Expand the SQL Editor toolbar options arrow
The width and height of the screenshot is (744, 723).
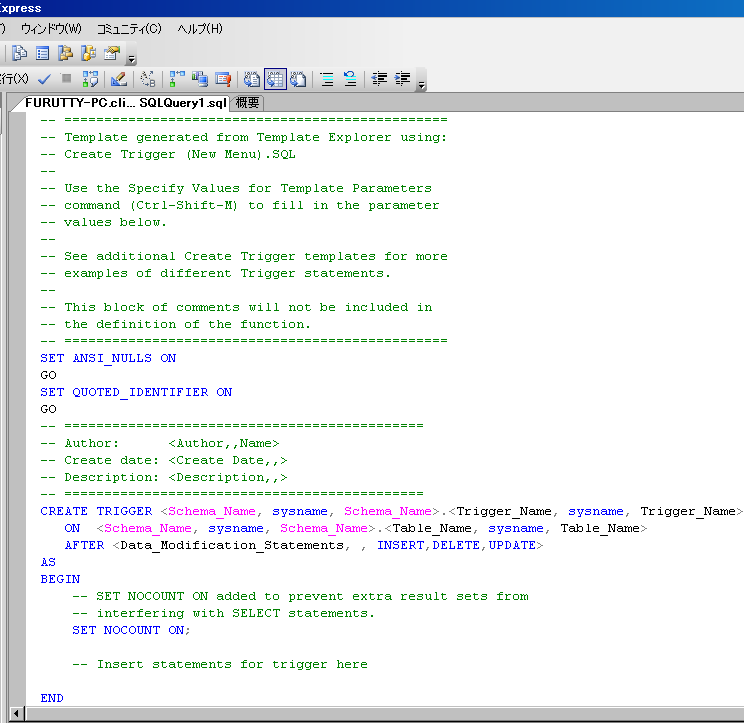point(421,85)
